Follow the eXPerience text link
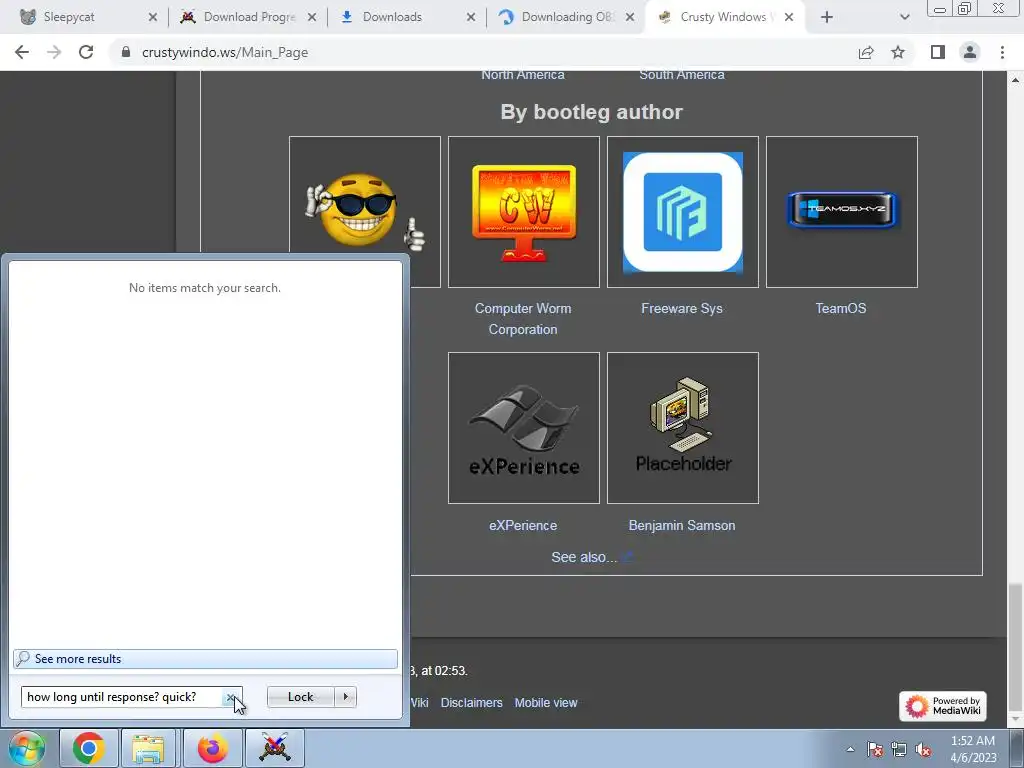This screenshot has width=1024, height=768. pos(523,525)
